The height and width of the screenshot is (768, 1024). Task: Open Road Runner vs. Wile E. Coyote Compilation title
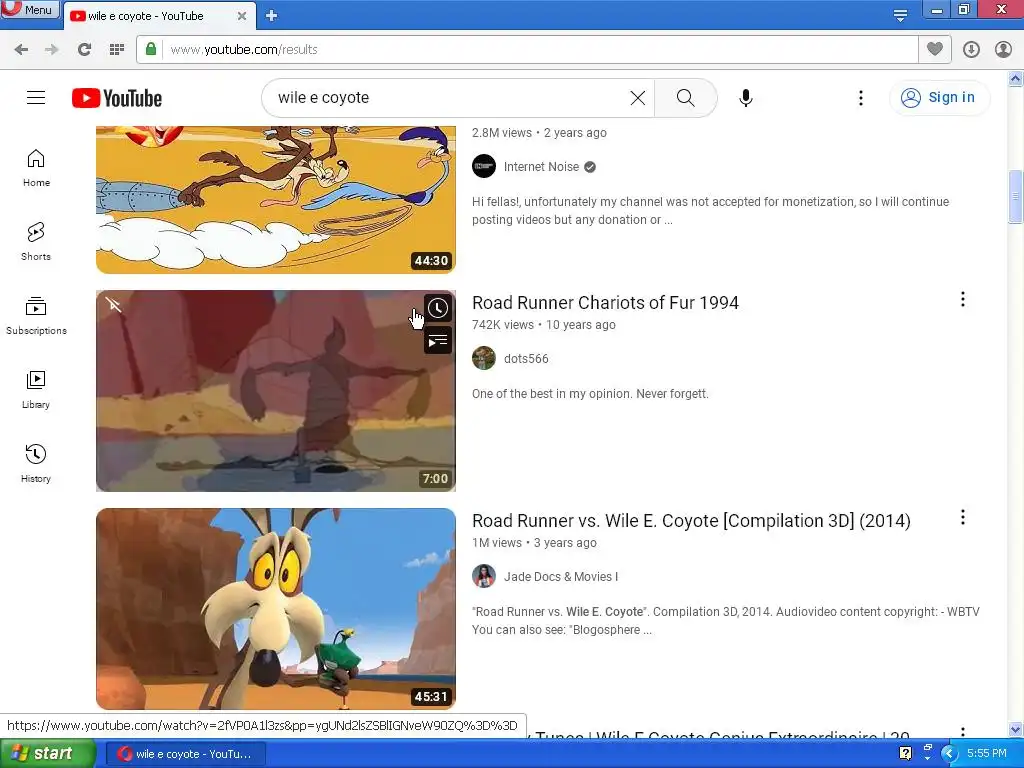tap(692, 520)
